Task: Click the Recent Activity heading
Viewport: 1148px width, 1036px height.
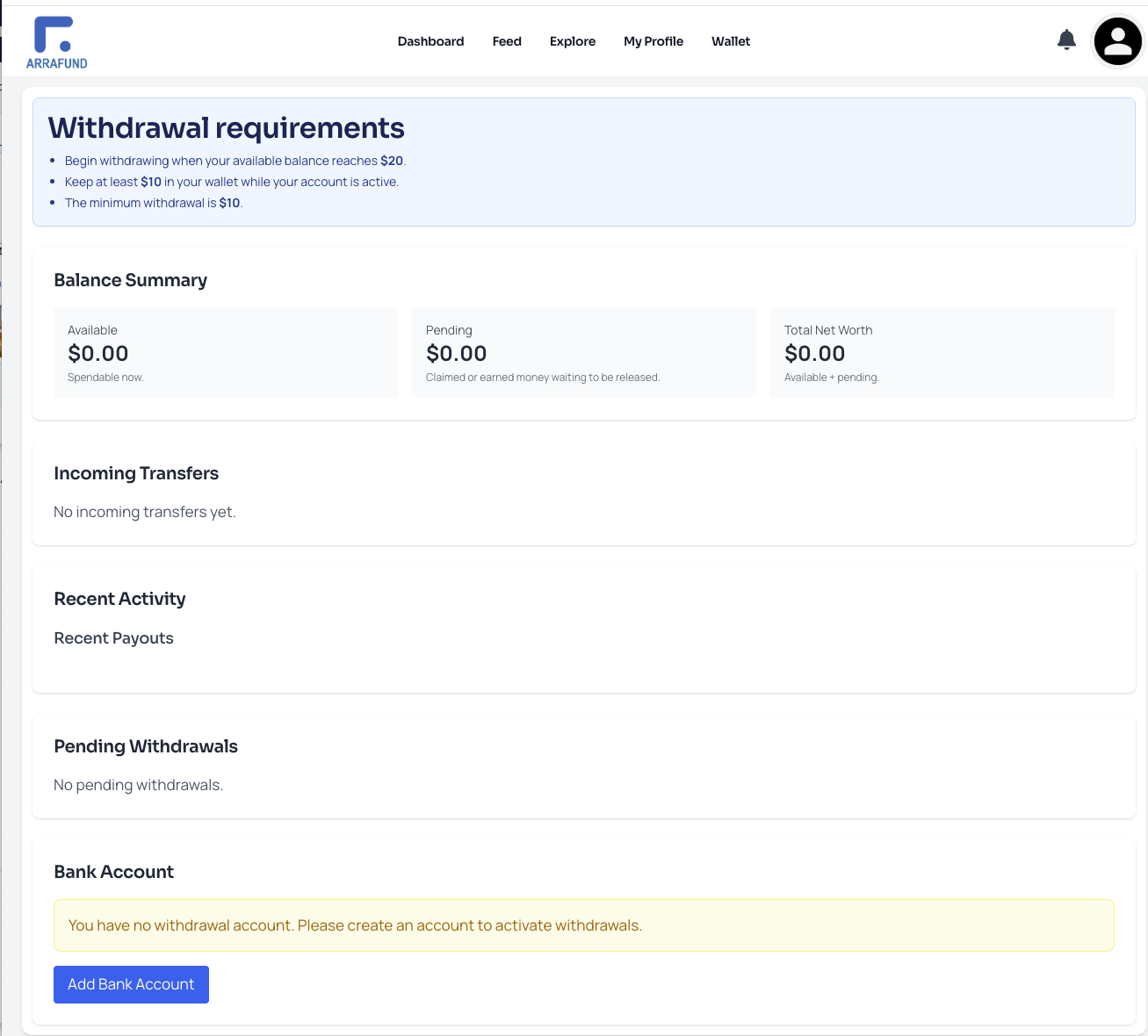Action: 120,599
